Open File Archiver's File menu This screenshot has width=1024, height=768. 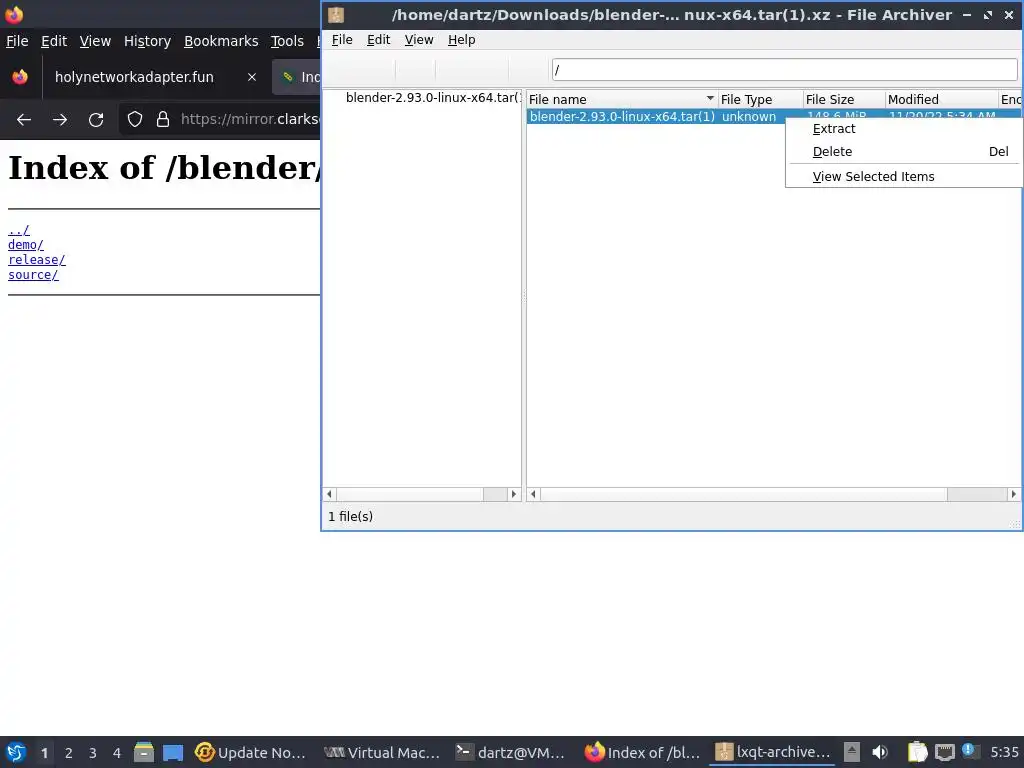coord(342,40)
